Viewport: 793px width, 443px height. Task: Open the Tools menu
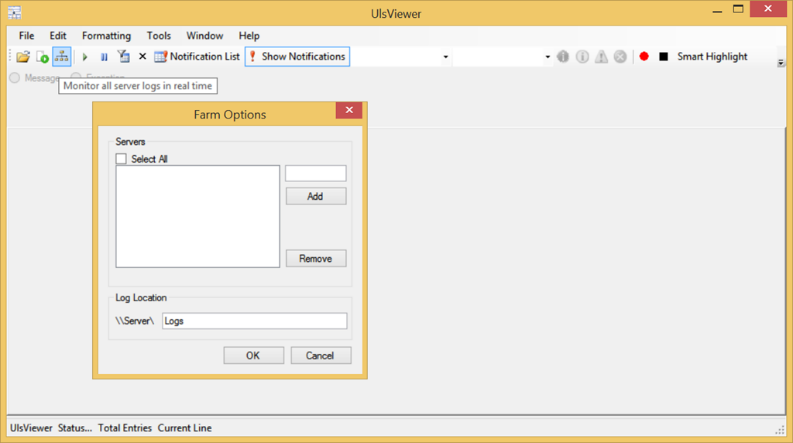point(159,36)
